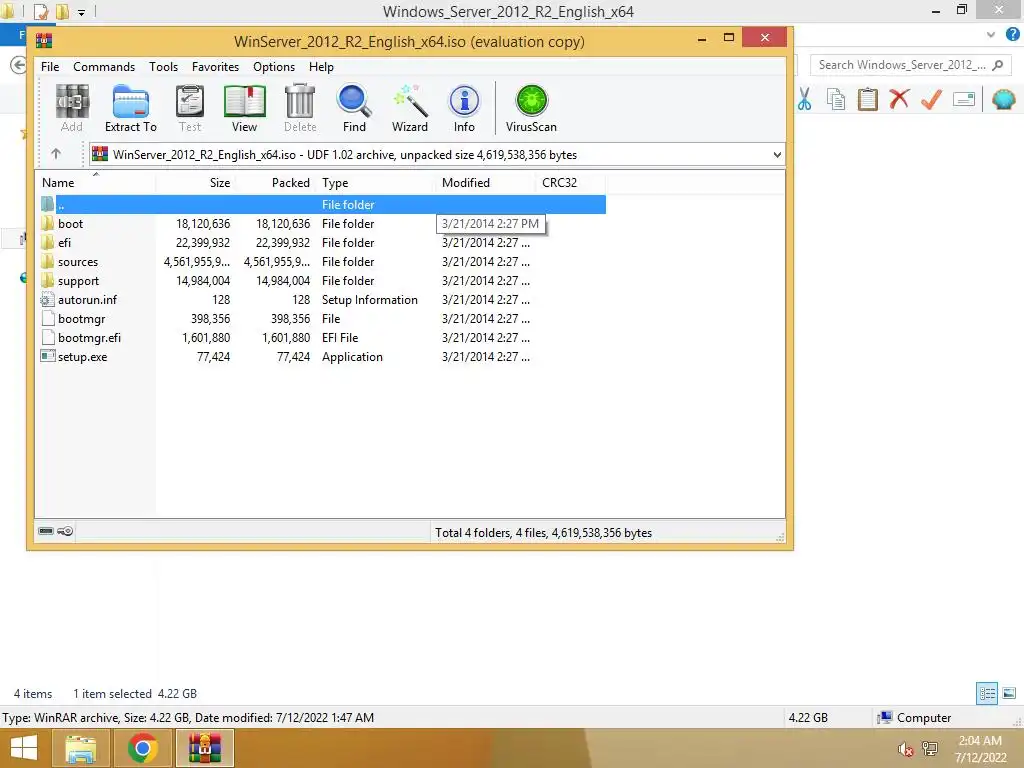1024x768 pixels.
Task: Open the Tools menu
Action: 163,67
